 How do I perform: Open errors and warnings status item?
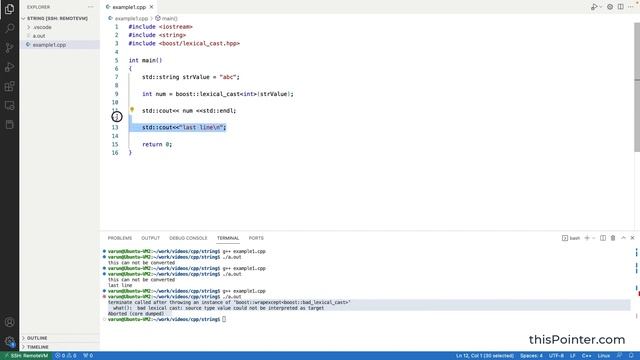tap(66, 356)
